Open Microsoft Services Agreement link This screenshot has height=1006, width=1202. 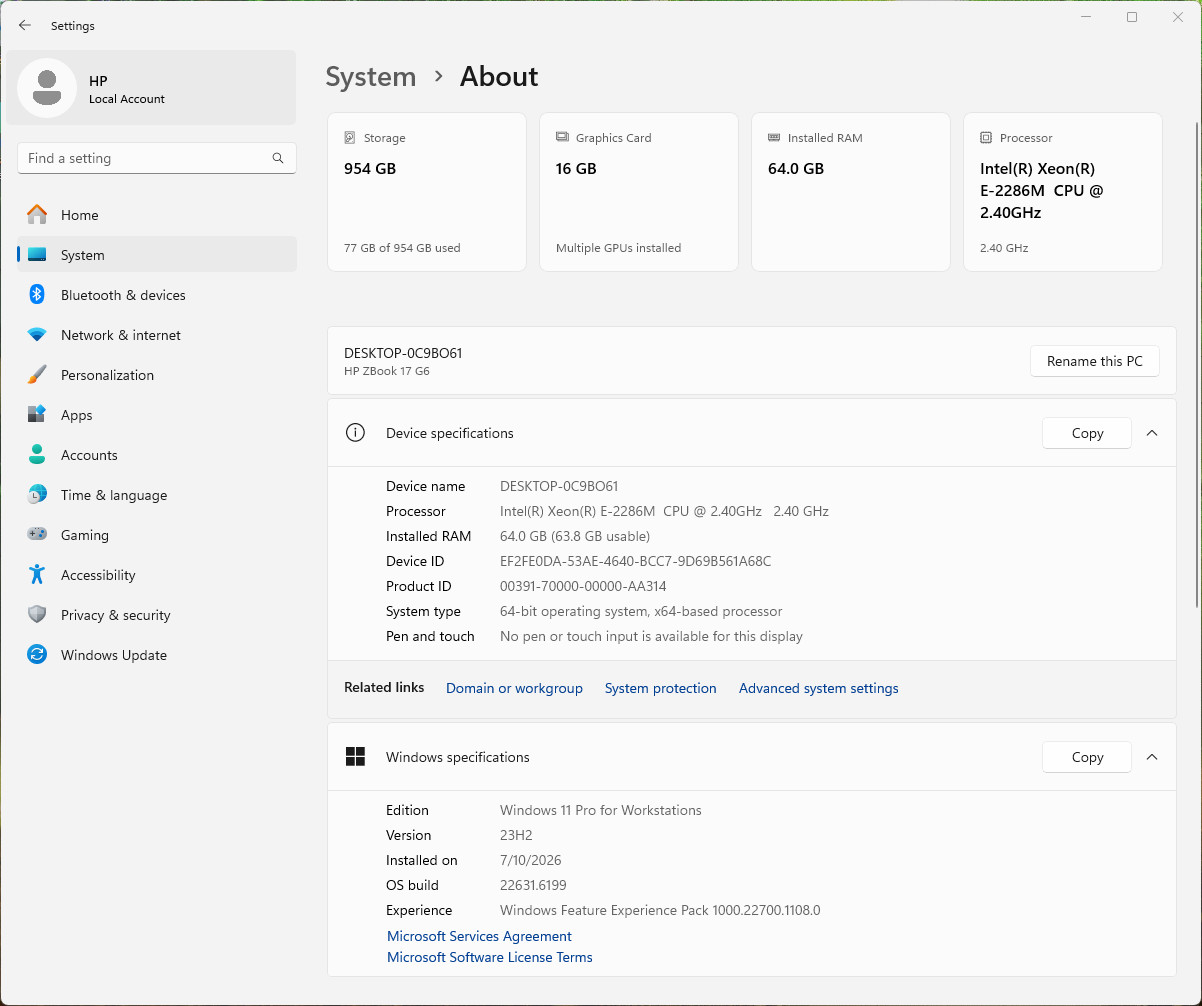[479, 936]
